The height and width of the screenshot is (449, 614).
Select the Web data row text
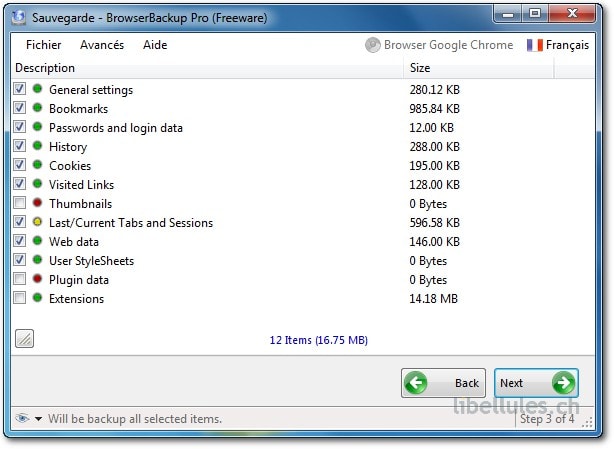point(74,242)
